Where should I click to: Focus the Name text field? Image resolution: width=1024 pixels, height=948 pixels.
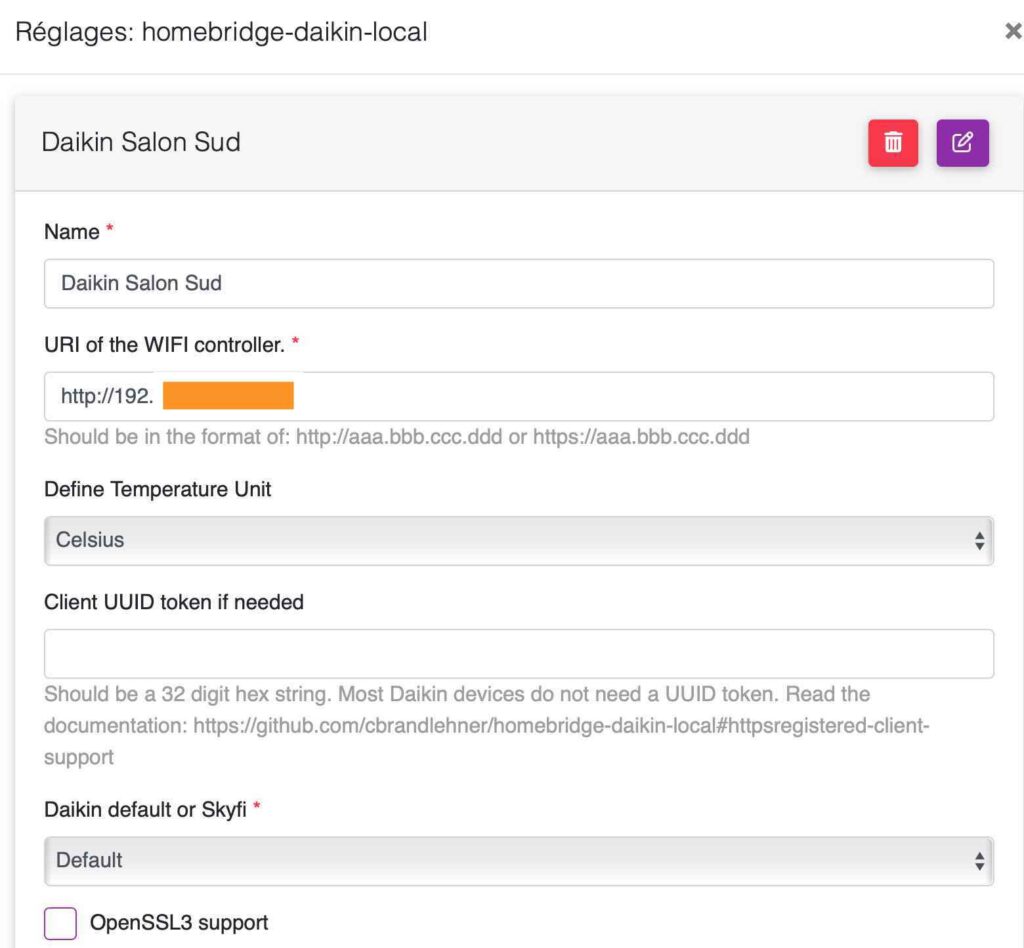pyautogui.click(x=519, y=283)
